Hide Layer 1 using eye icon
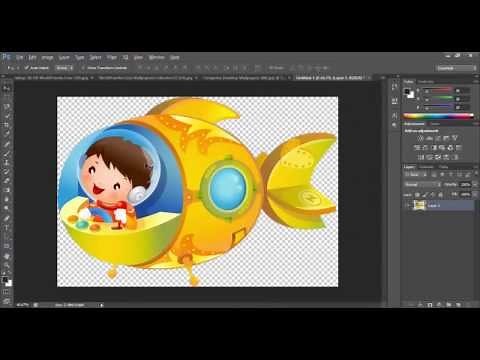 point(407,205)
